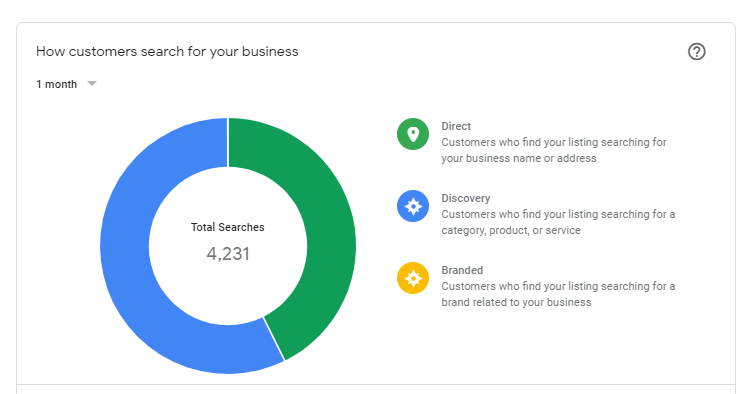Click the green Direct pin icon

[413, 134]
